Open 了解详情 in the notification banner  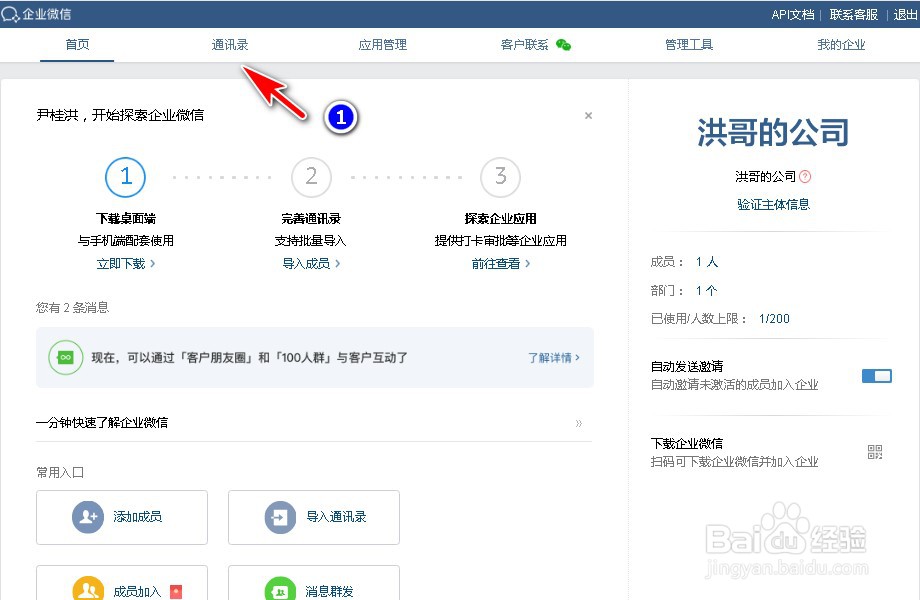pos(553,358)
